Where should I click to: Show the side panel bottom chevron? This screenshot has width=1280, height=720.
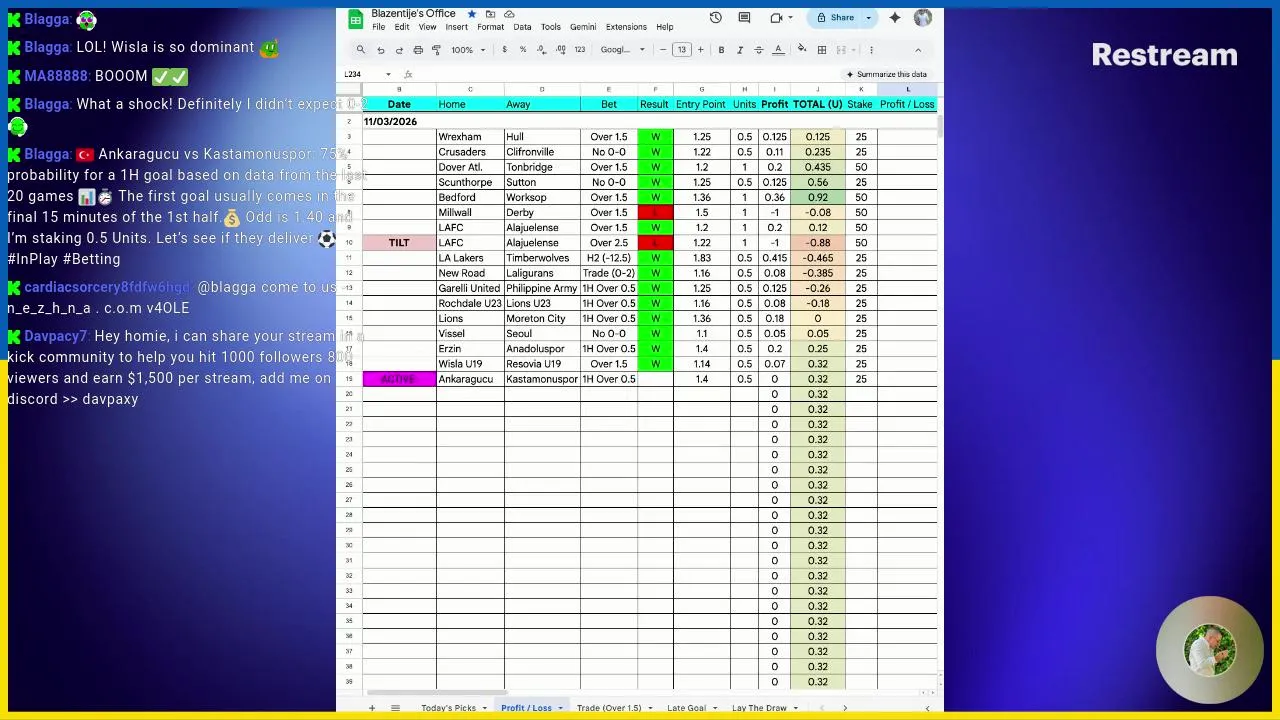(927, 708)
